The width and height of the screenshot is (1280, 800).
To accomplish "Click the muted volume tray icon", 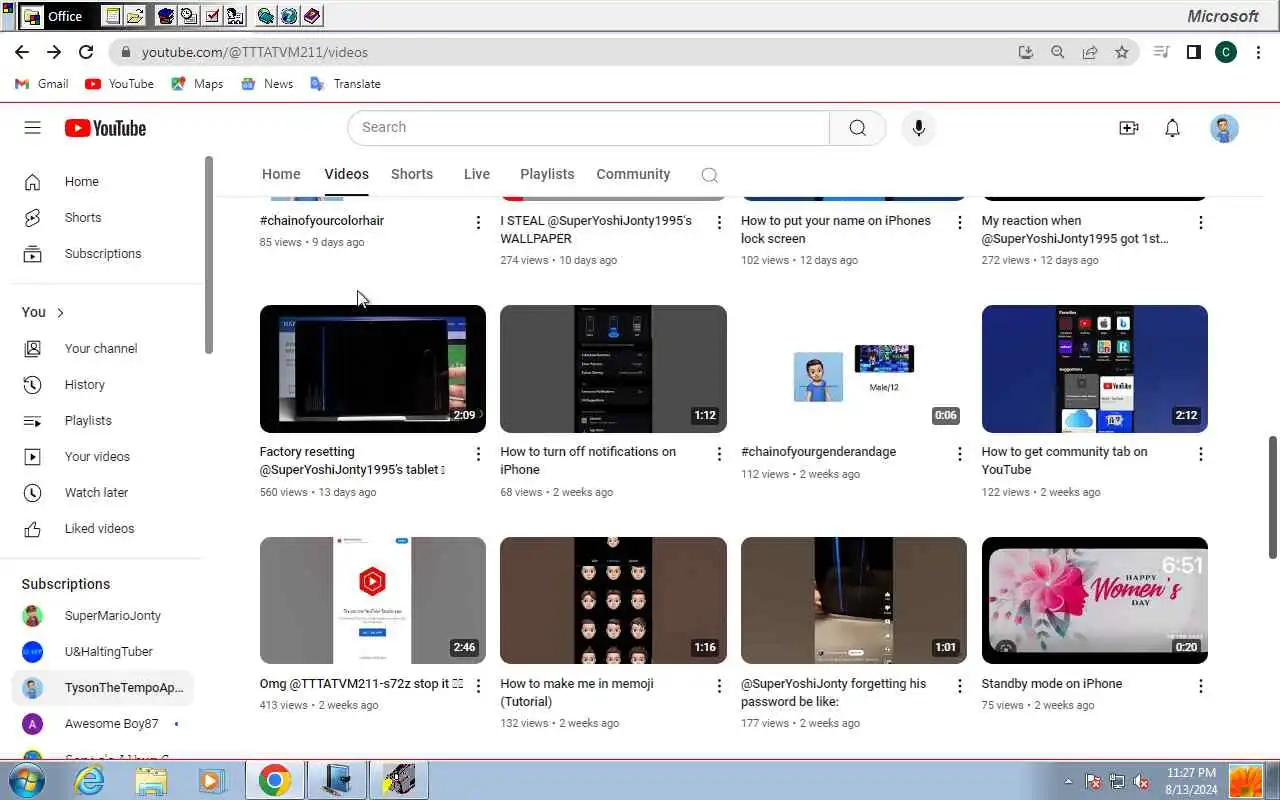I will 1141,782.
